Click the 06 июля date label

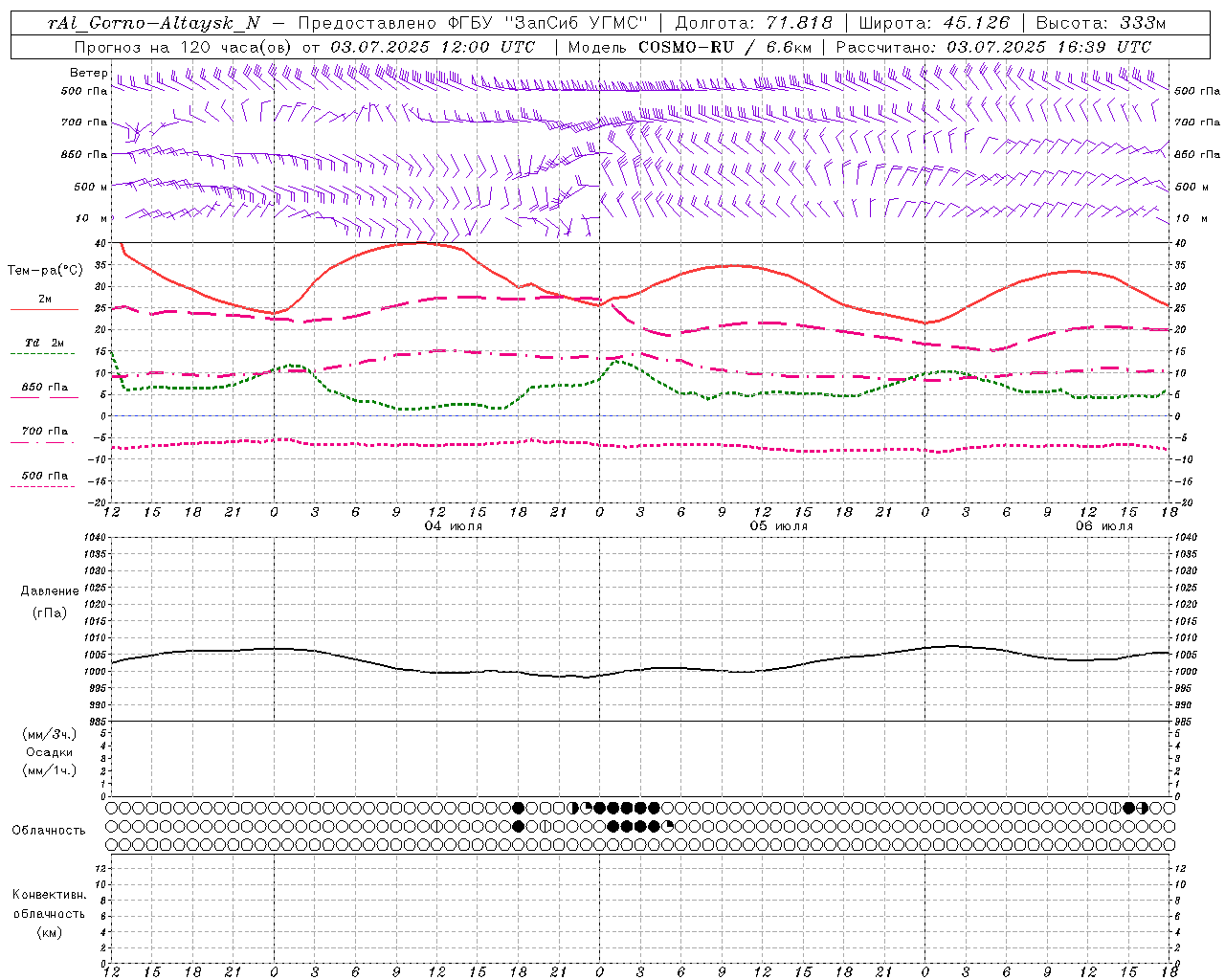pyautogui.click(x=1104, y=526)
